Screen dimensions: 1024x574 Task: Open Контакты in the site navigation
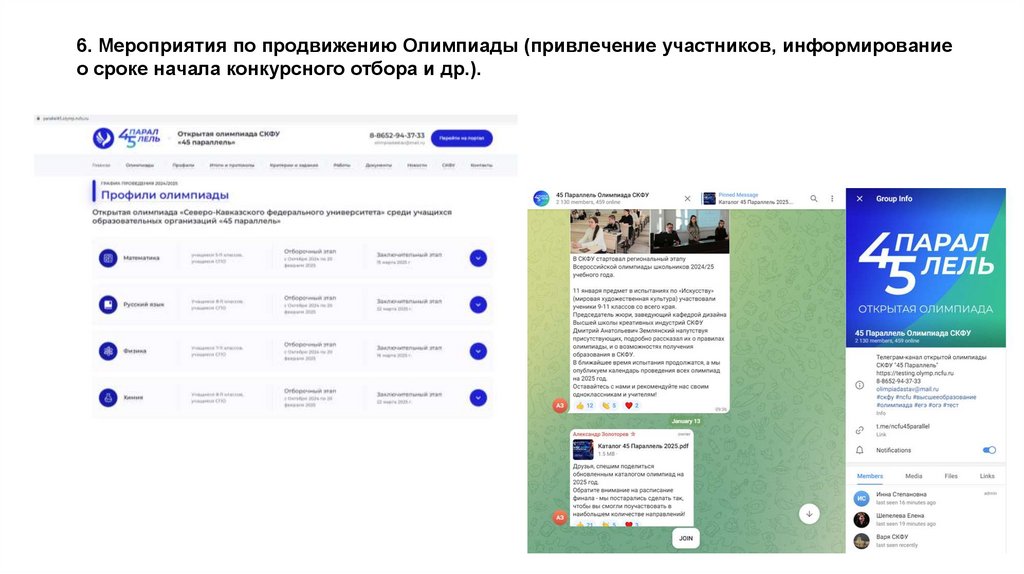pyautogui.click(x=481, y=165)
